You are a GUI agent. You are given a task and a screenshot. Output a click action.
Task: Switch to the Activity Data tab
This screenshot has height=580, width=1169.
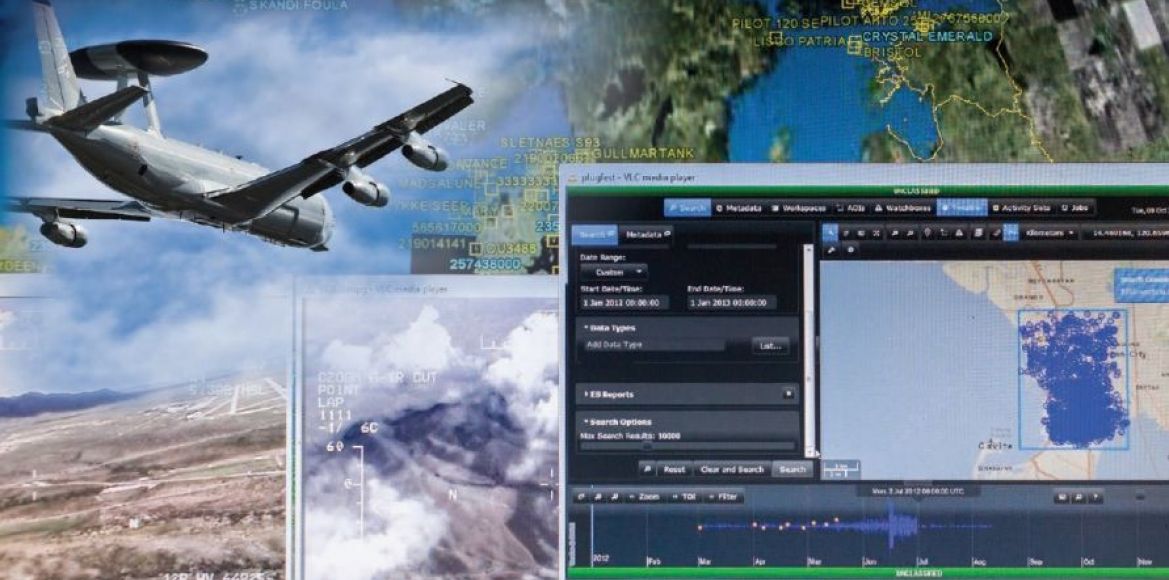(x=1018, y=208)
